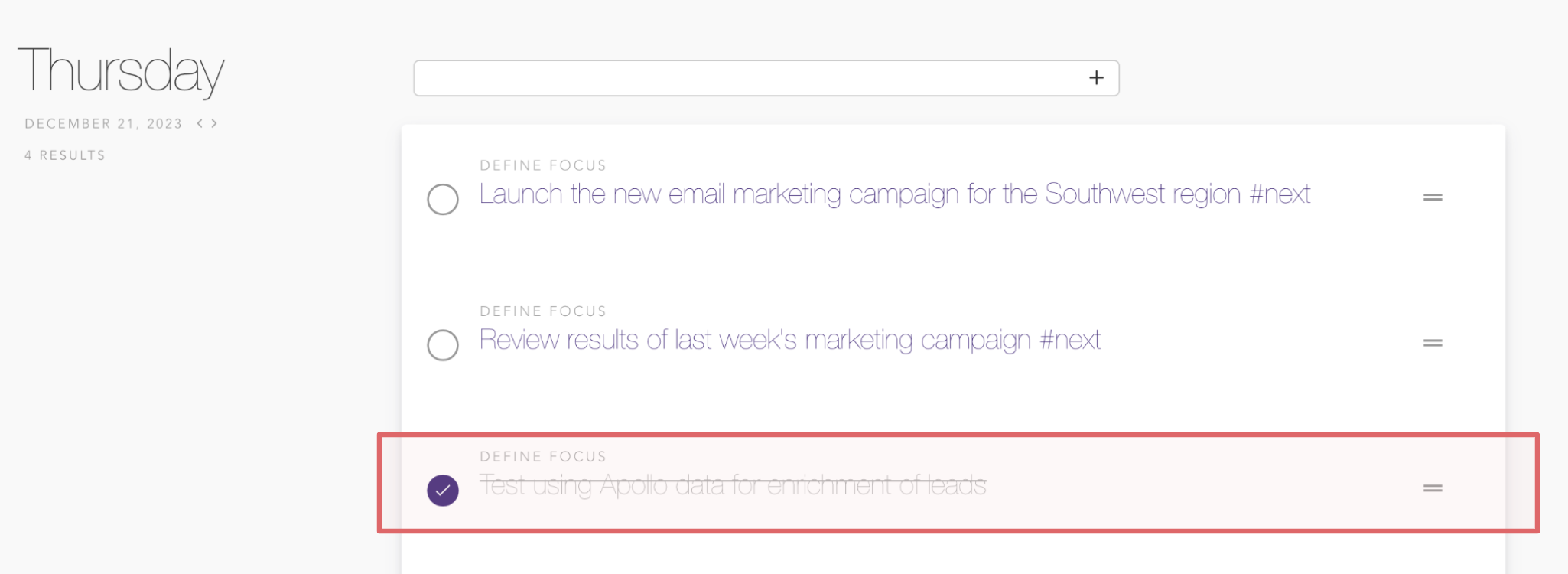Grab drag handle of Southwest campaign task
Screen dimensions: 1568x574
1432,197
